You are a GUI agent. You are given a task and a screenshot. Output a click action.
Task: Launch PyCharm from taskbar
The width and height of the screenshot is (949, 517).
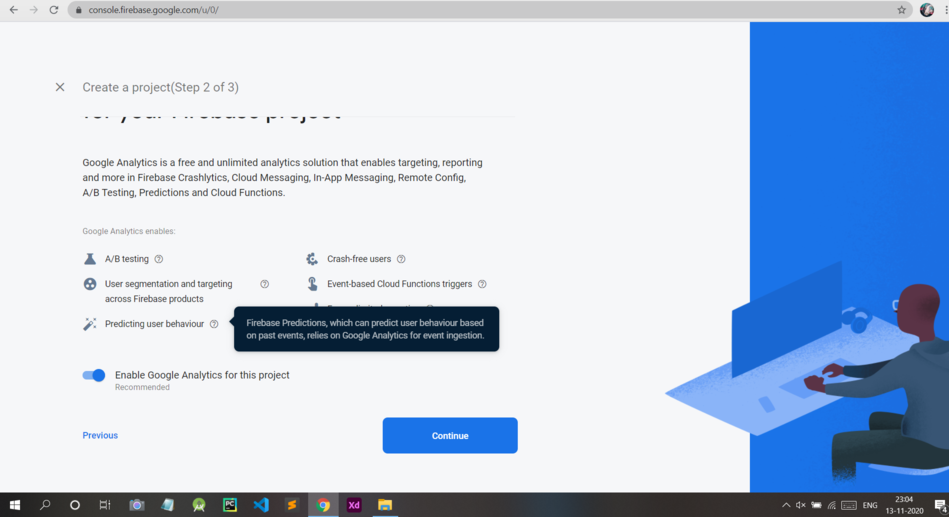pyautogui.click(x=230, y=505)
